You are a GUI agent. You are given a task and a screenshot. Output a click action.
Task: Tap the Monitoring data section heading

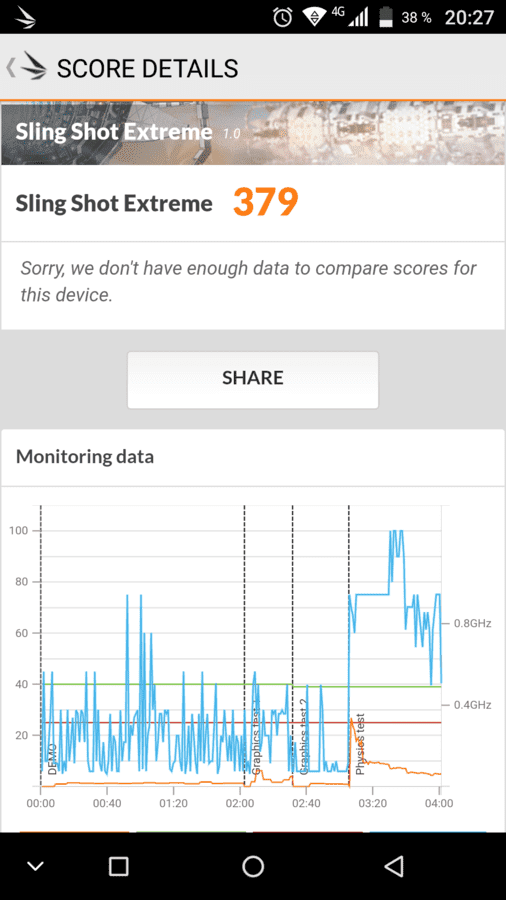click(x=85, y=457)
